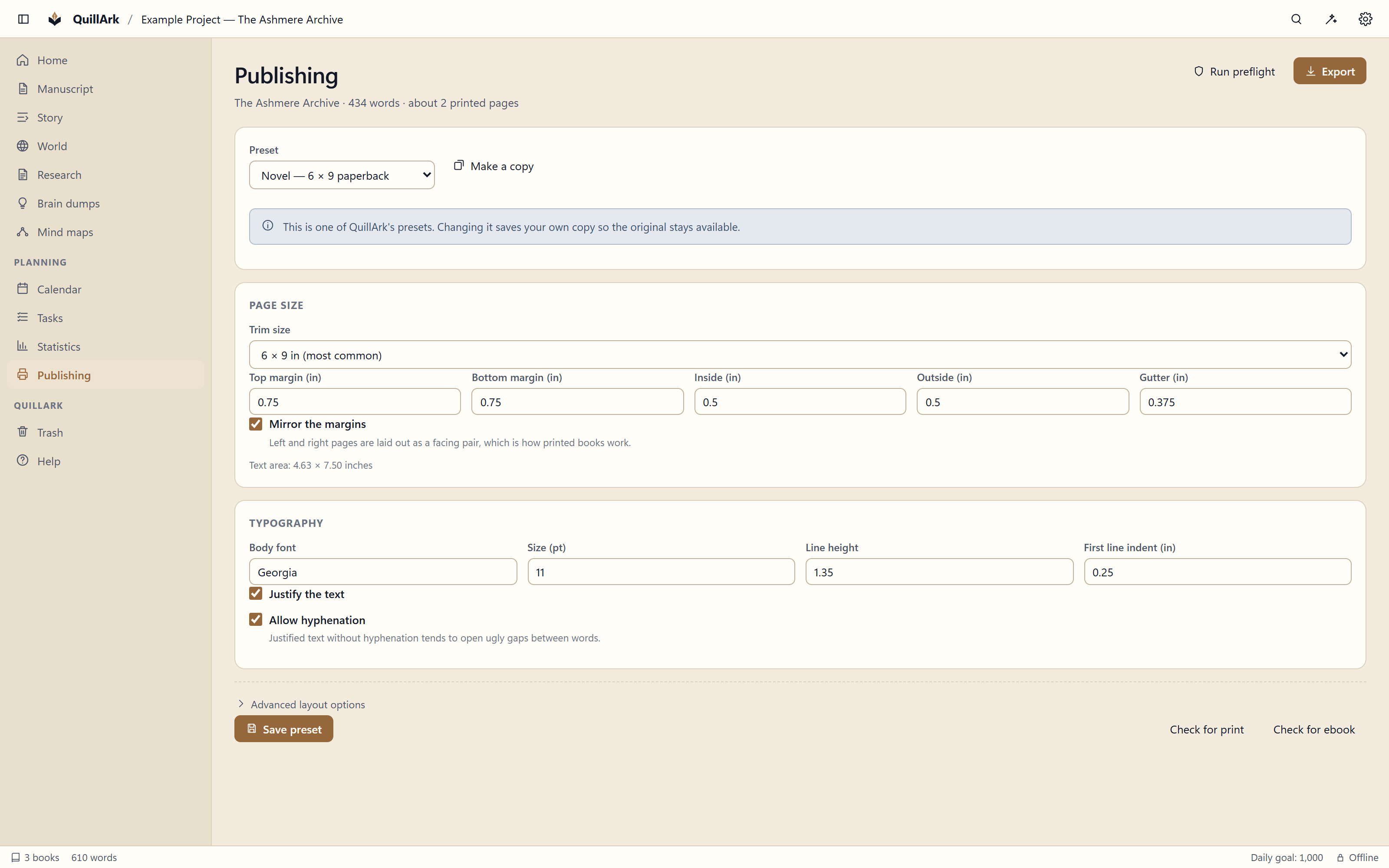Focus the Top margin field
This screenshot has height=868, width=1389.
355,402
